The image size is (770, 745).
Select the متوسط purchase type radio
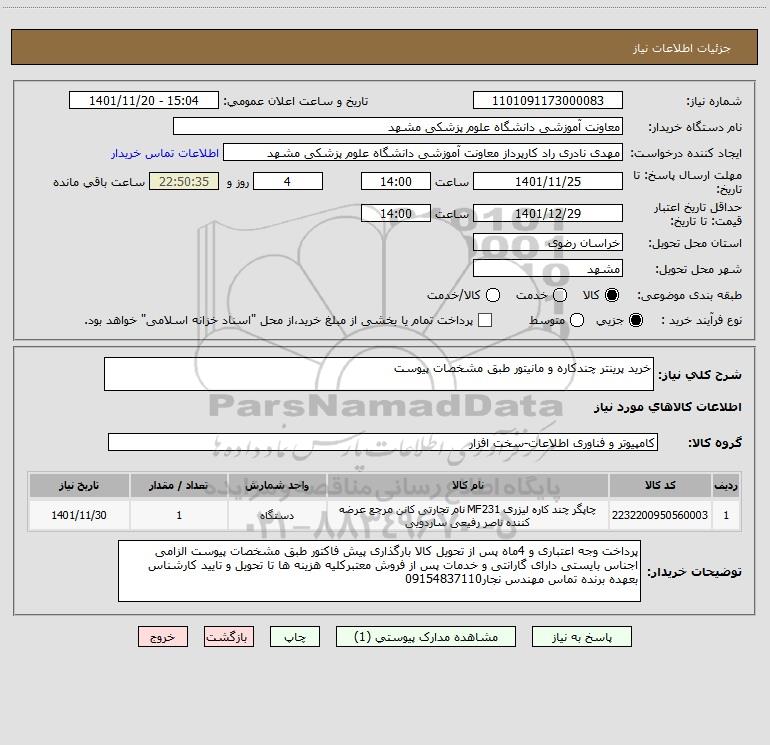[577, 320]
